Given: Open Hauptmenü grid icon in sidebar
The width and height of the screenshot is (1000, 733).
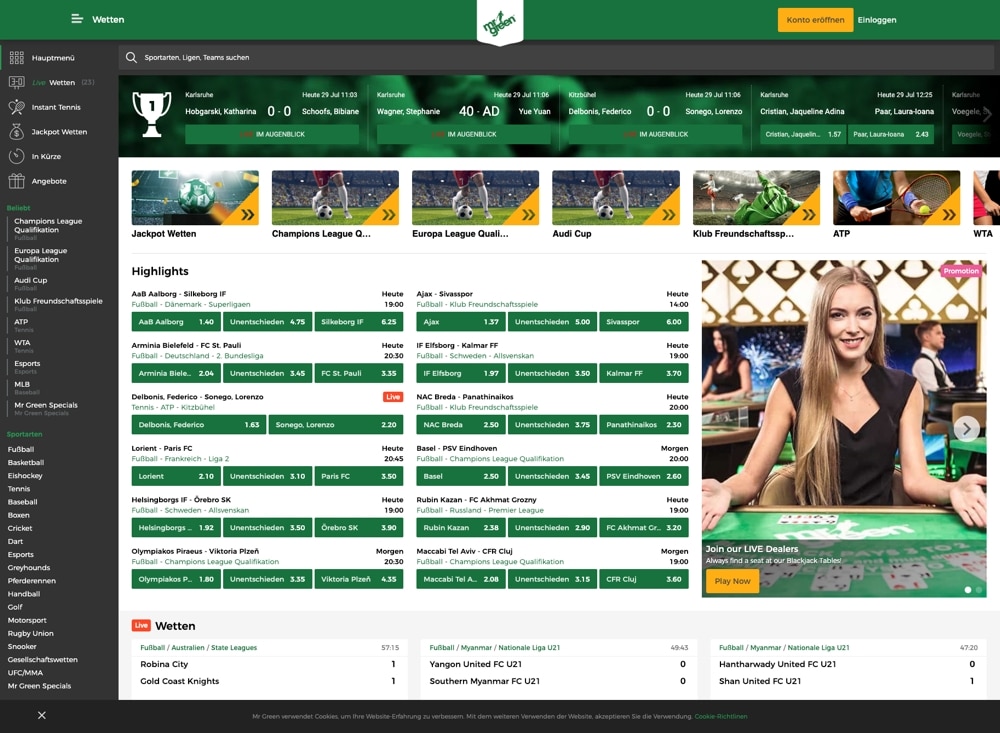Looking at the screenshot, I should [x=17, y=58].
